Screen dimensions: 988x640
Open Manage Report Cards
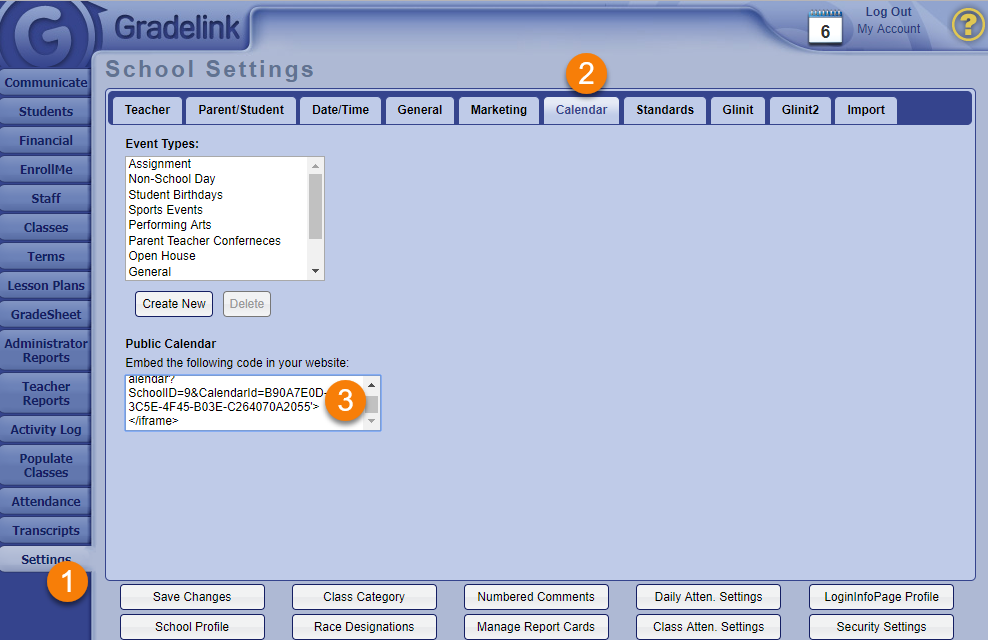536,627
